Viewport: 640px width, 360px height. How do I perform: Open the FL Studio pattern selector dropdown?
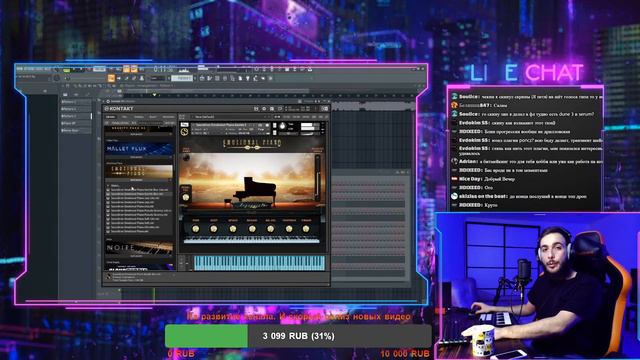pyautogui.click(x=182, y=78)
